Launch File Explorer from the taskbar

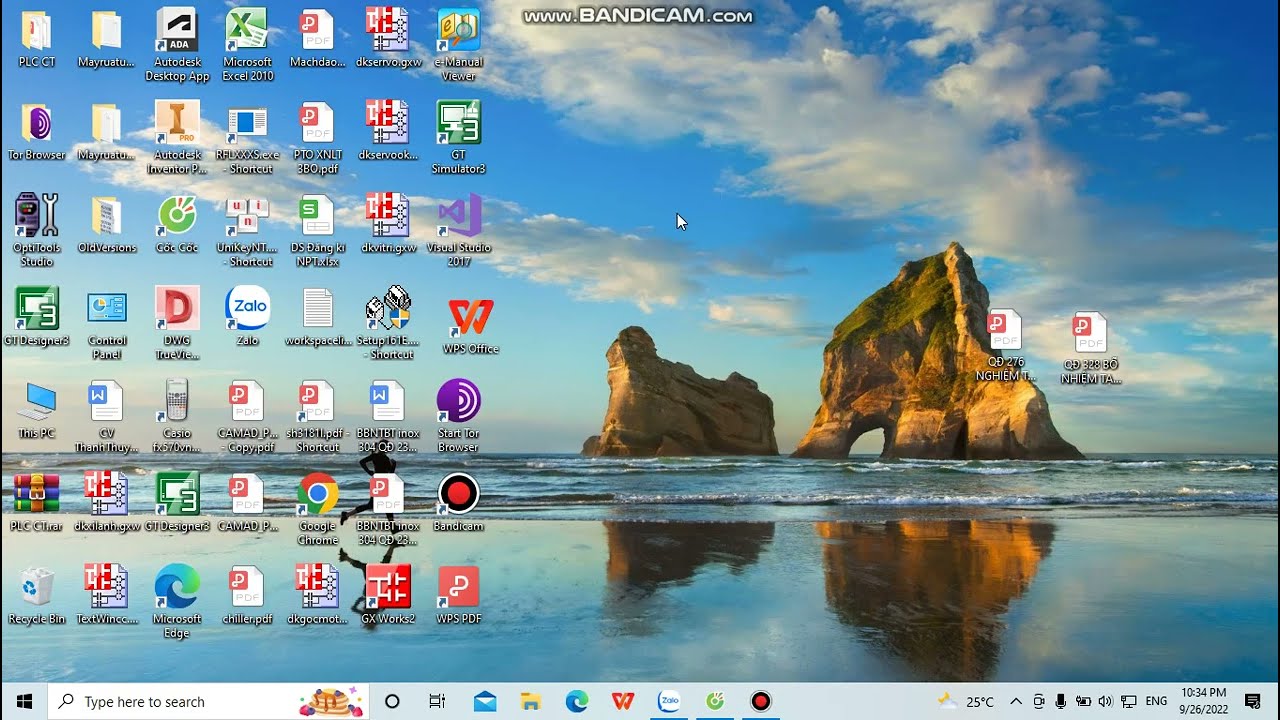coord(531,701)
